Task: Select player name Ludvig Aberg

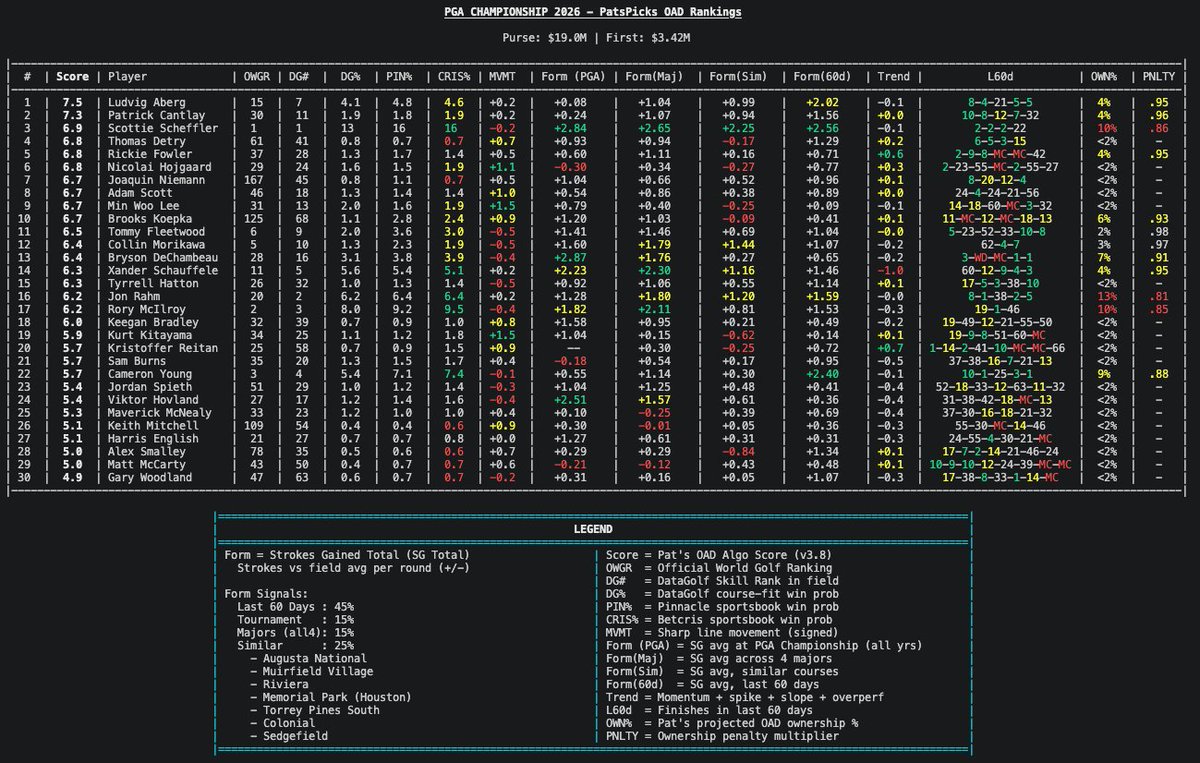Action: point(148,102)
